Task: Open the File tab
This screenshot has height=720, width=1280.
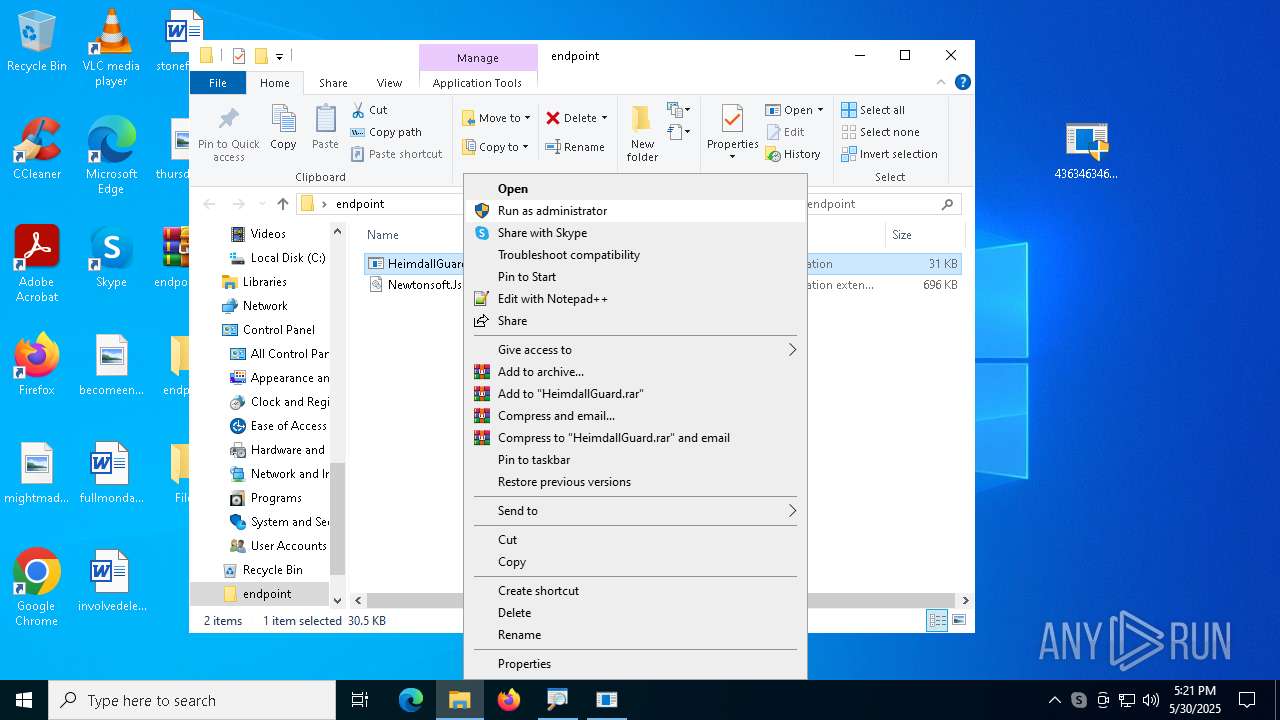Action: click(217, 83)
